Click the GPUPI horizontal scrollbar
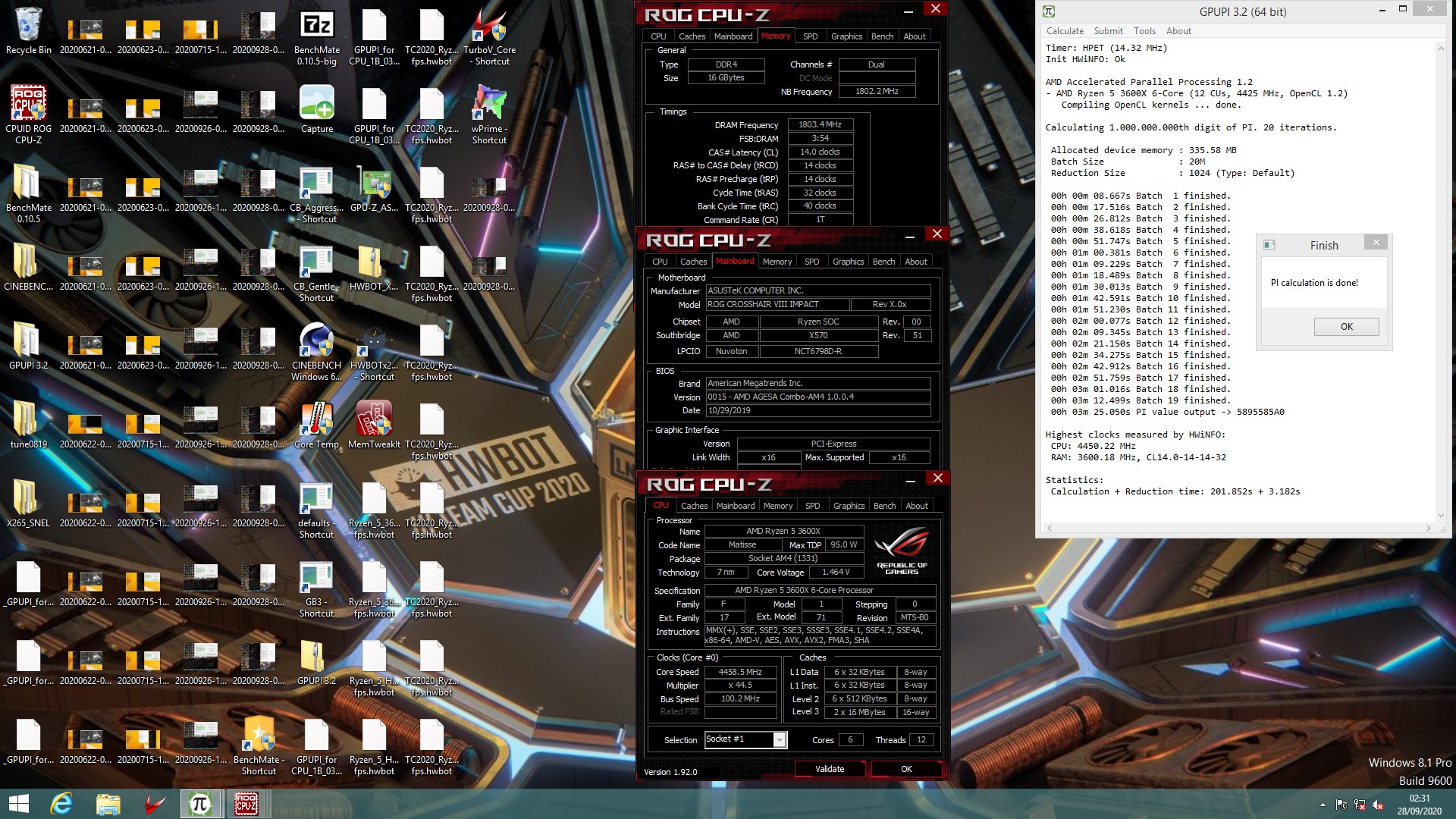Viewport: 1456px width, 819px height. pos(1238,528)
